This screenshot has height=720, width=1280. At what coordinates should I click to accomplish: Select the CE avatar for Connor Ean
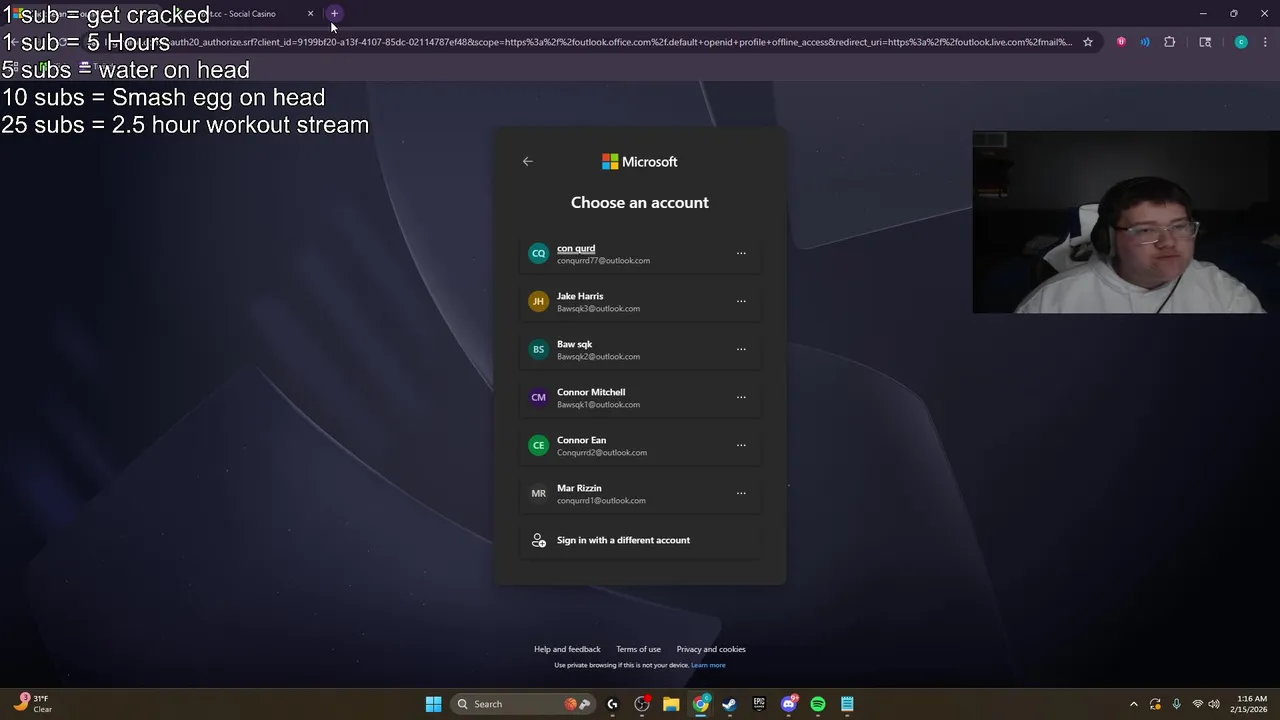(x=538, y=445)
